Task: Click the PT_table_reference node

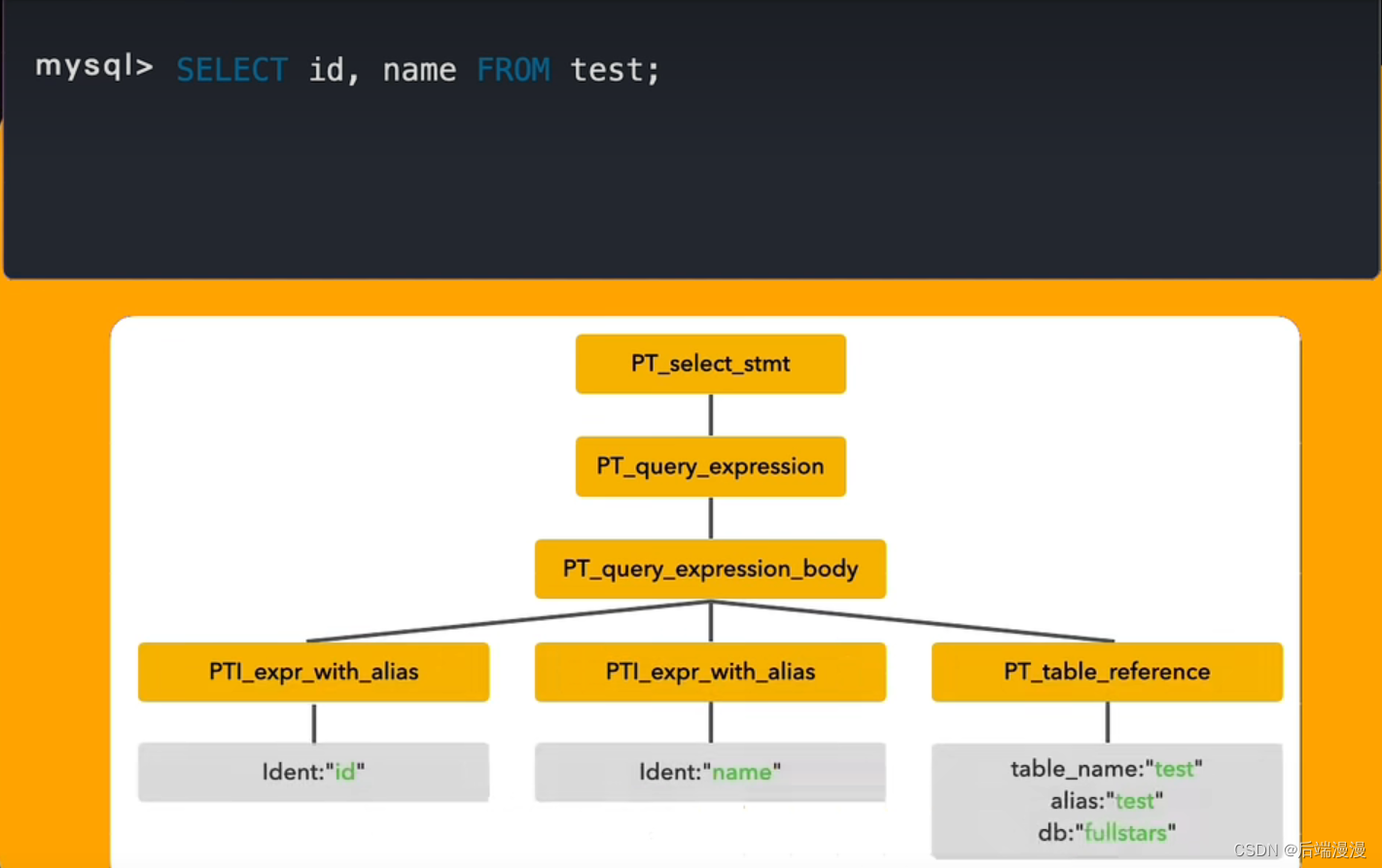Action: tap(1107, 672)
